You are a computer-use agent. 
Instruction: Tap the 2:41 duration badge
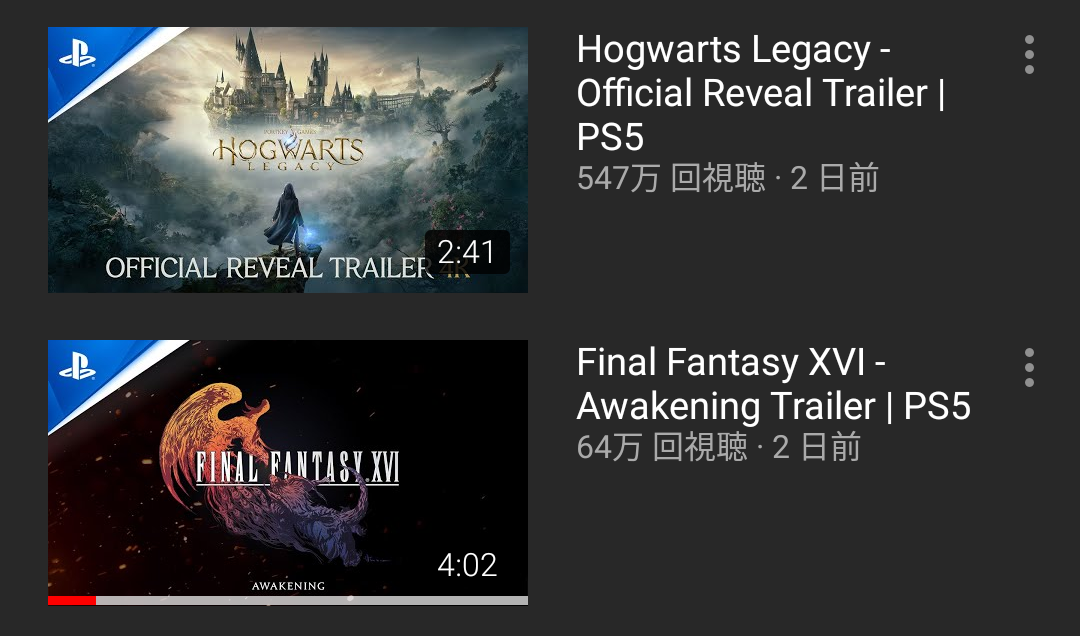click(x=467, y=252)
